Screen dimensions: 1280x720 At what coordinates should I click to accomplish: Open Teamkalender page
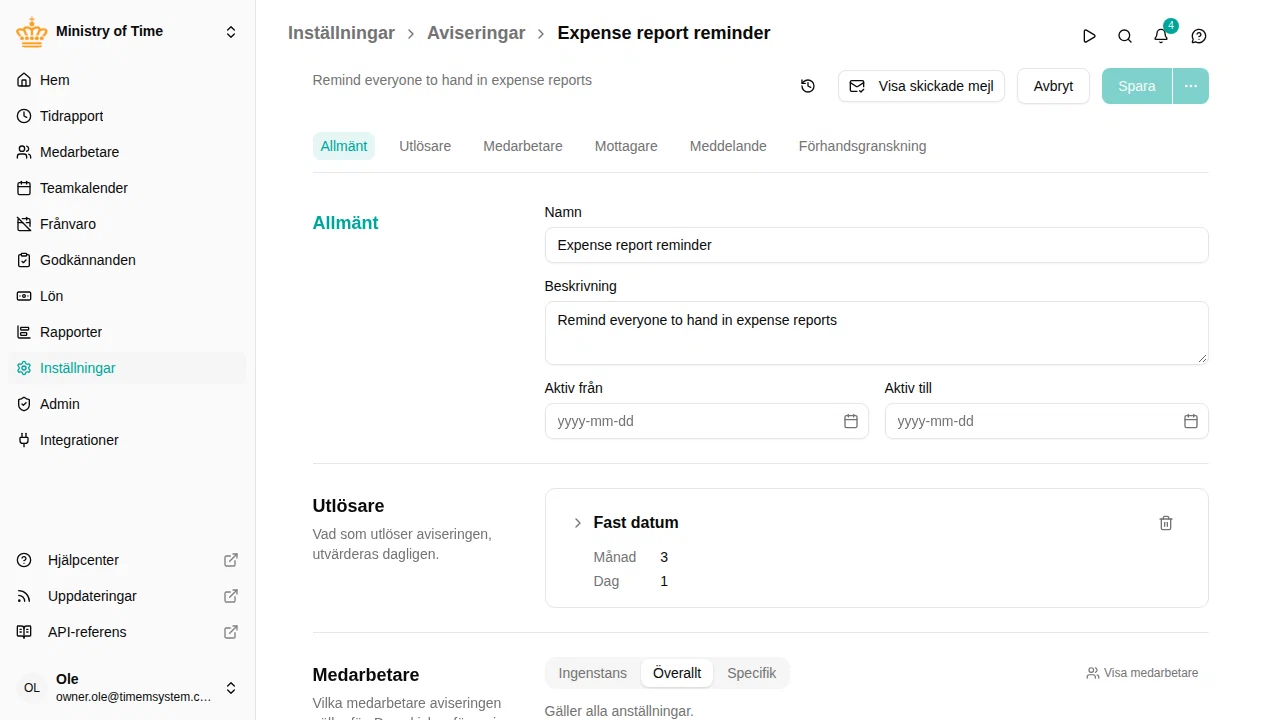coord(127,188)
